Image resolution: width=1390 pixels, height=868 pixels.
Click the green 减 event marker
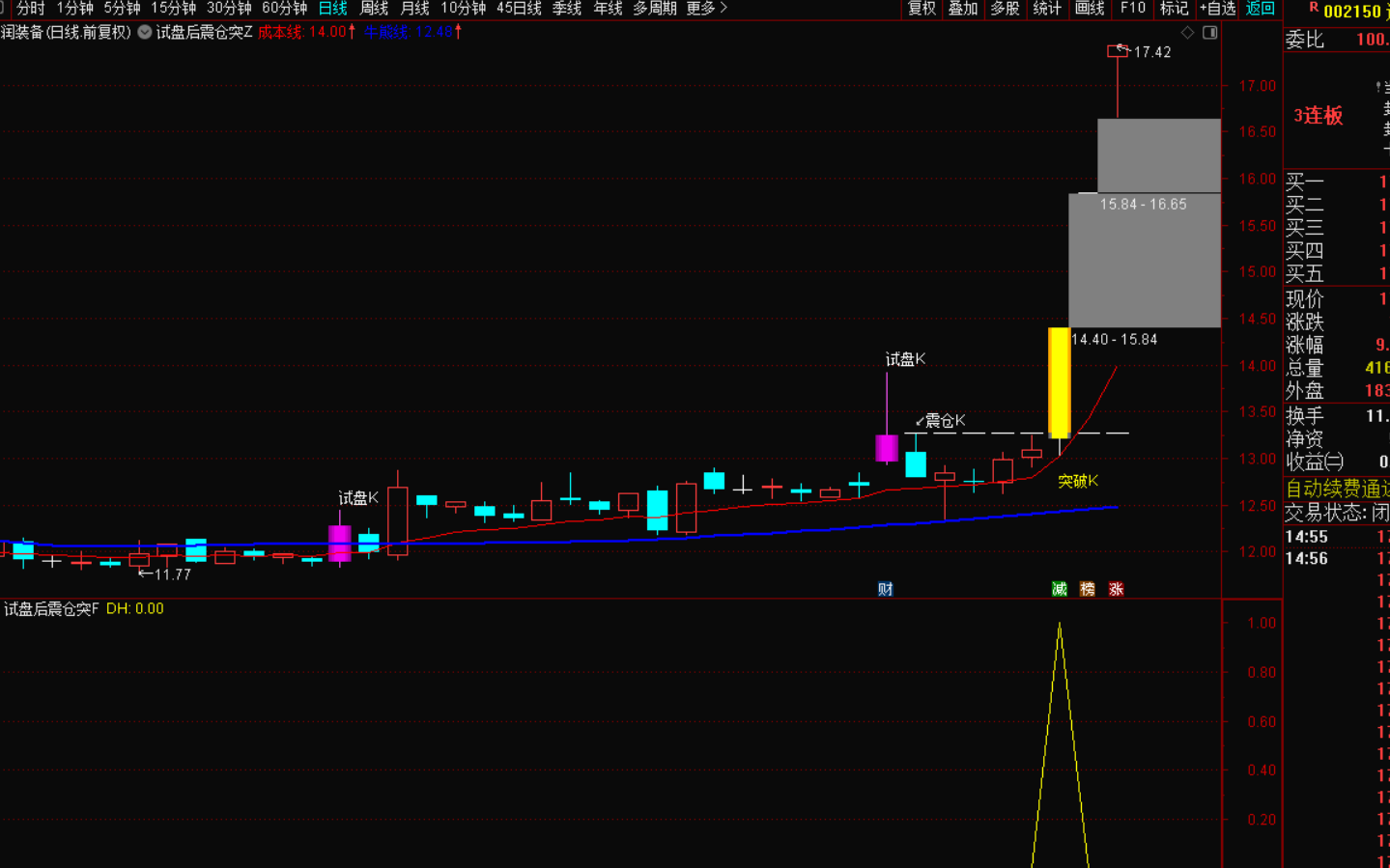coord(1059,589)
